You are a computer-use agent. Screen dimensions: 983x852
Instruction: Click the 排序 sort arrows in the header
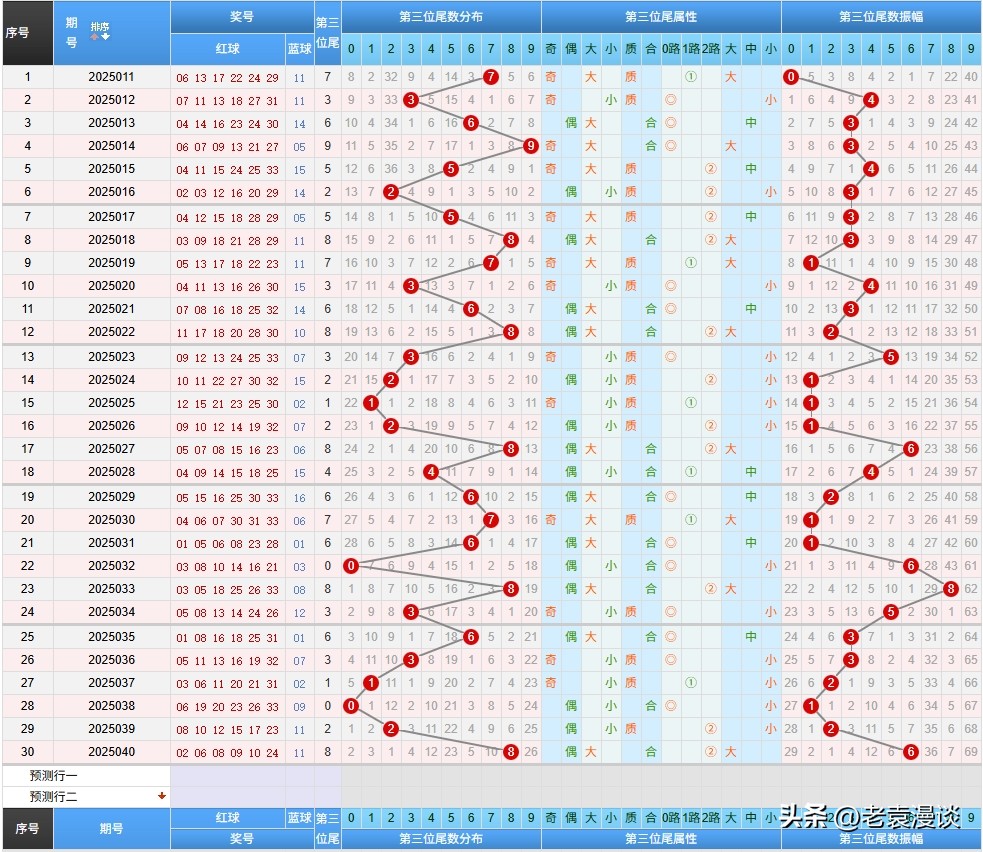100,32
